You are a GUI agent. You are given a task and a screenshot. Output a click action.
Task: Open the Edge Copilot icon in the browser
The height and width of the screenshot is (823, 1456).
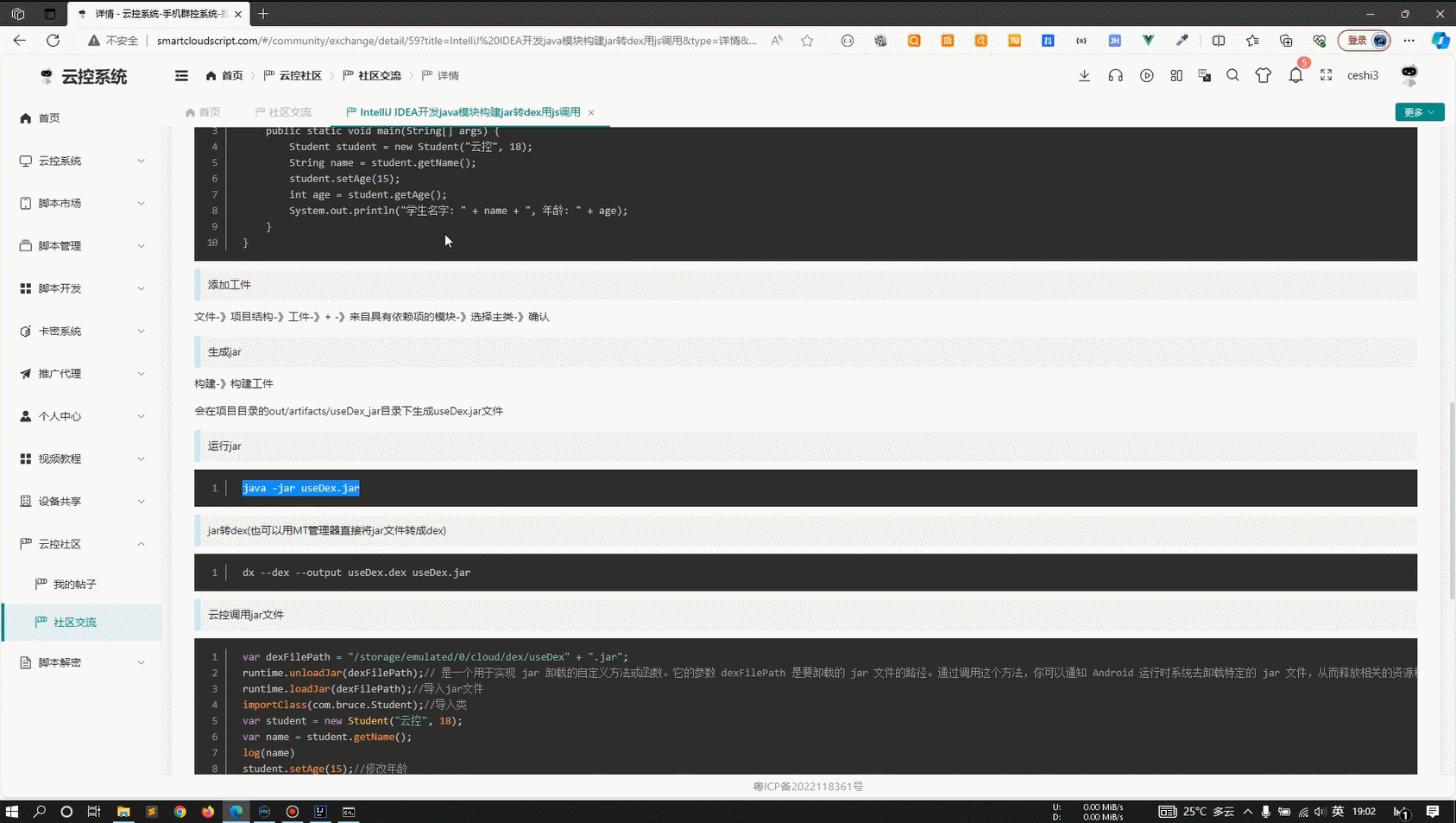[x=1440, y=41]
